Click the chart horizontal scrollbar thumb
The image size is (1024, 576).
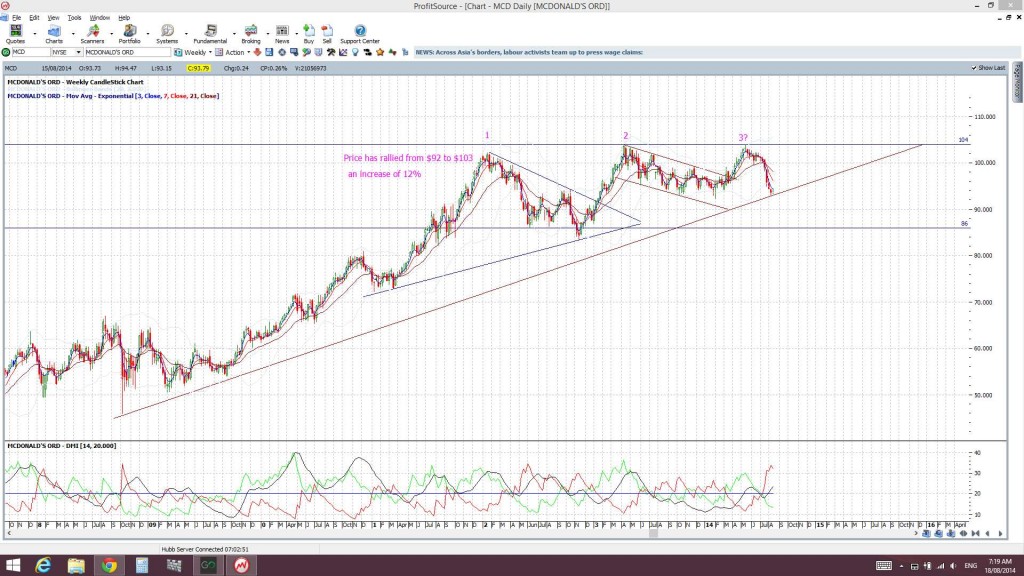point(653,534)
